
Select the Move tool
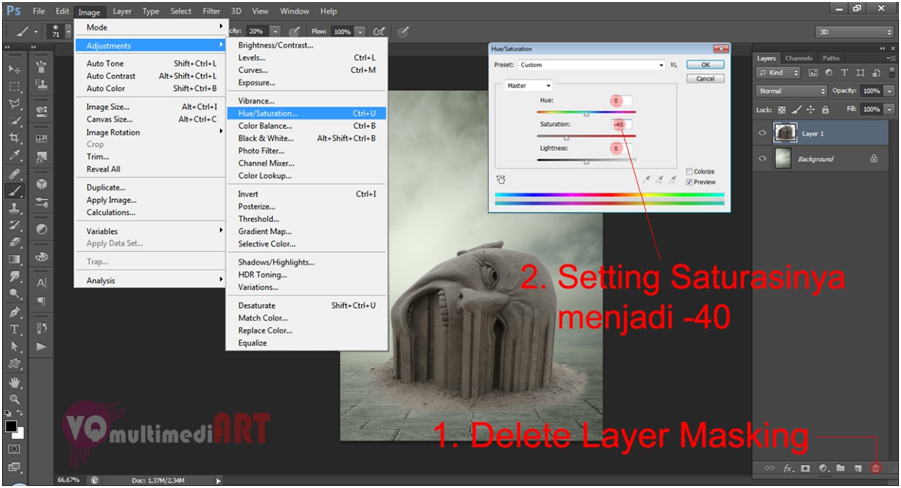[x=14, y=69]
